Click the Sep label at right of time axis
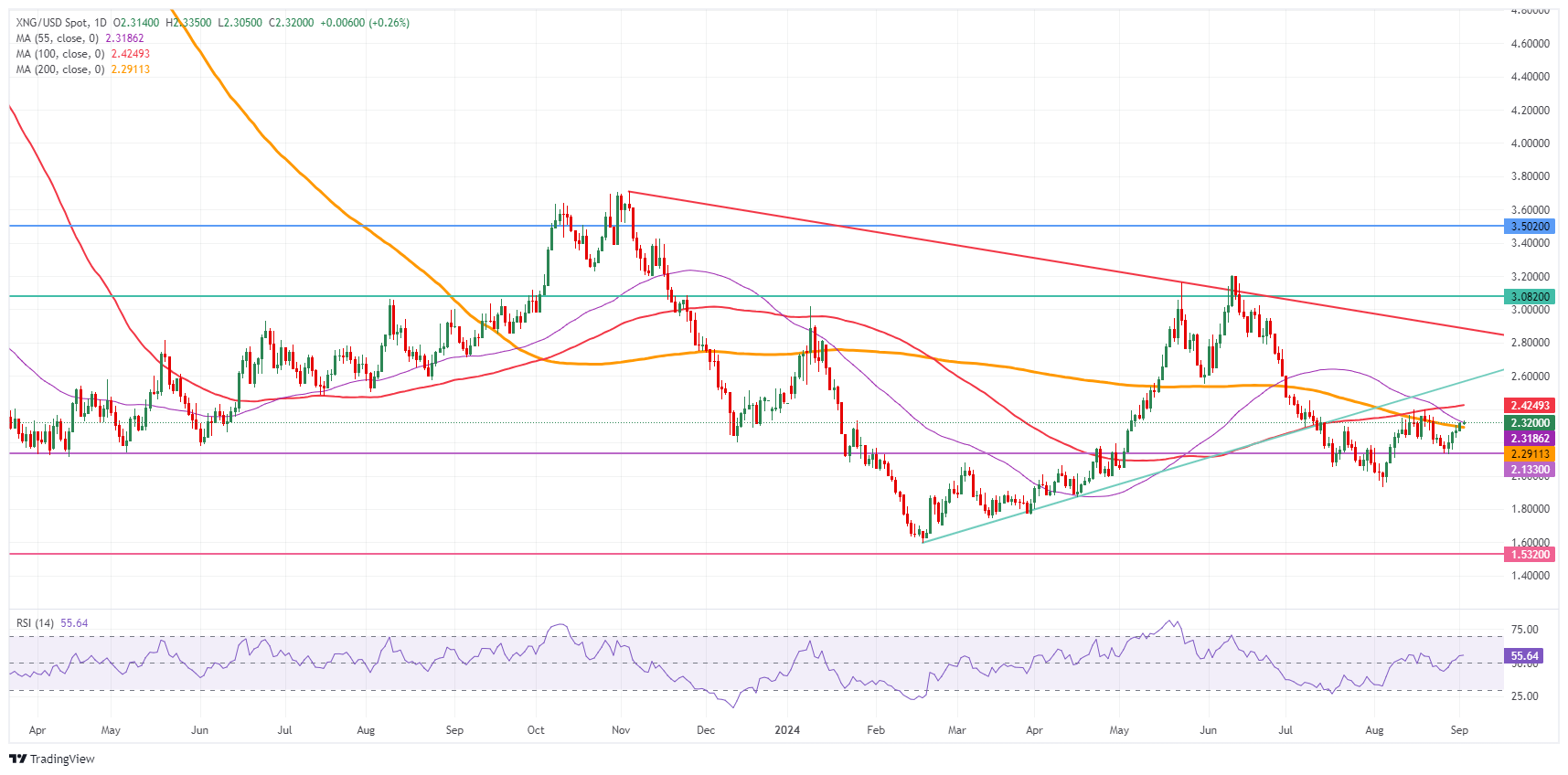Screen dimensions: 1568x775 tap(1459, 730)
